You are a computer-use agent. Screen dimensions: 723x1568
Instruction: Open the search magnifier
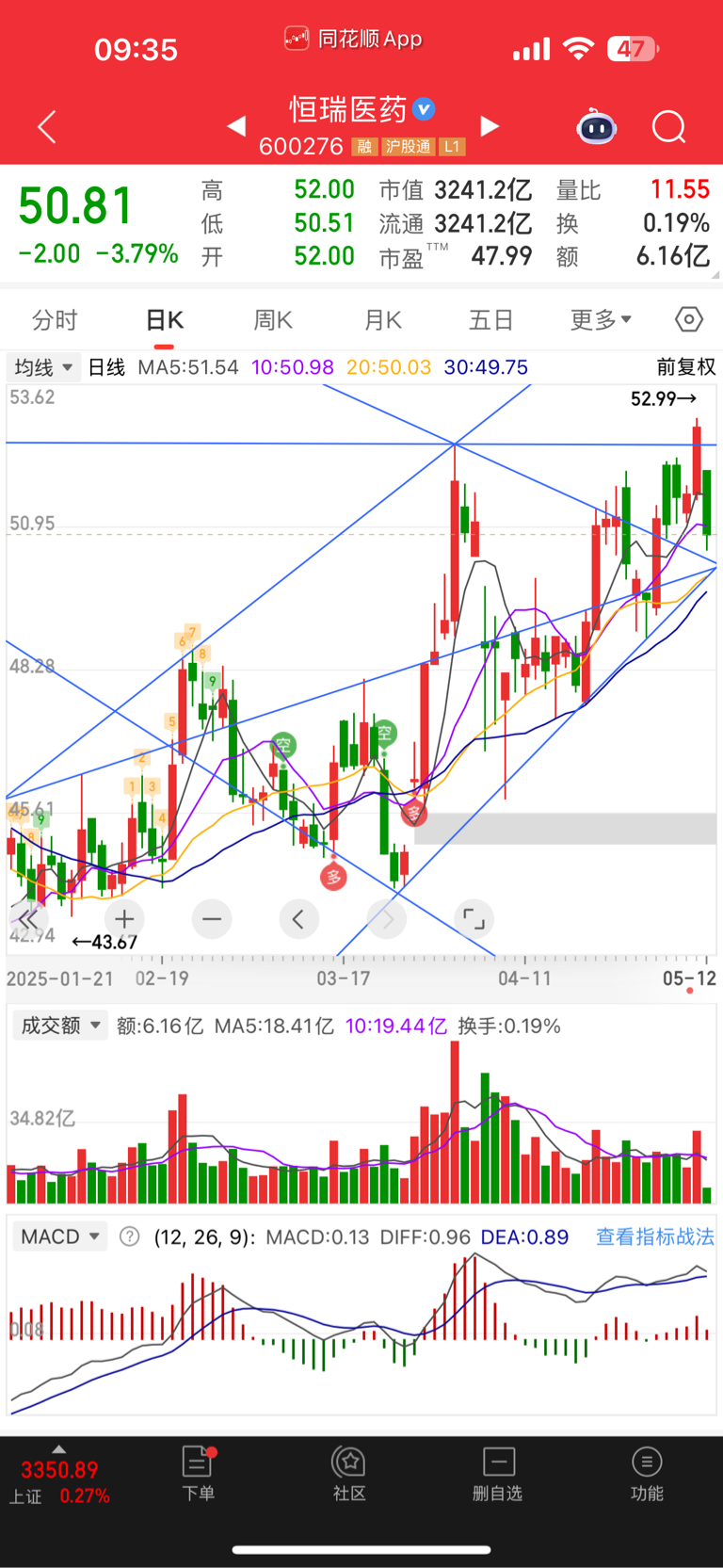tap(669, 126)
